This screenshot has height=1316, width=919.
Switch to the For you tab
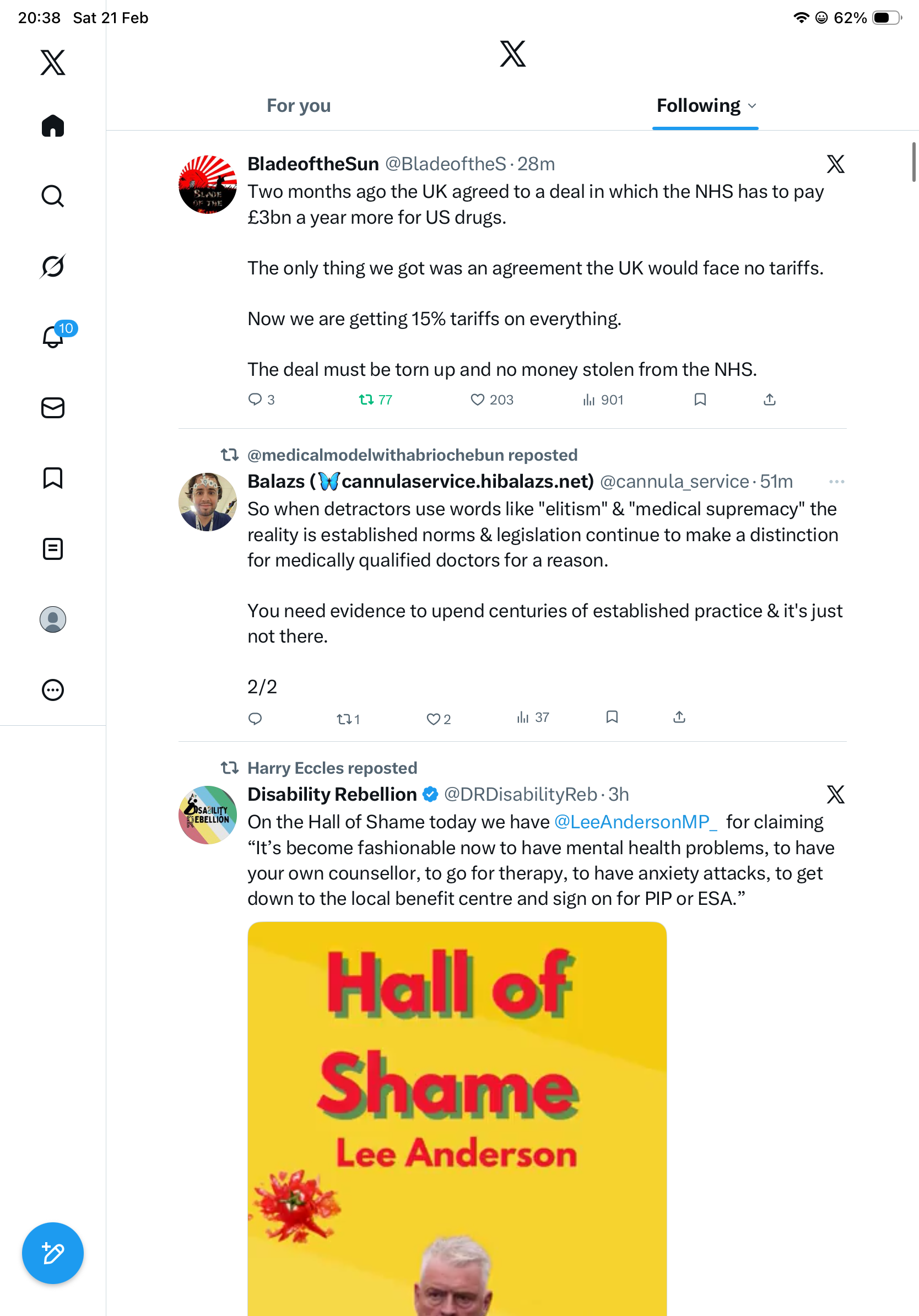(299, 105)
